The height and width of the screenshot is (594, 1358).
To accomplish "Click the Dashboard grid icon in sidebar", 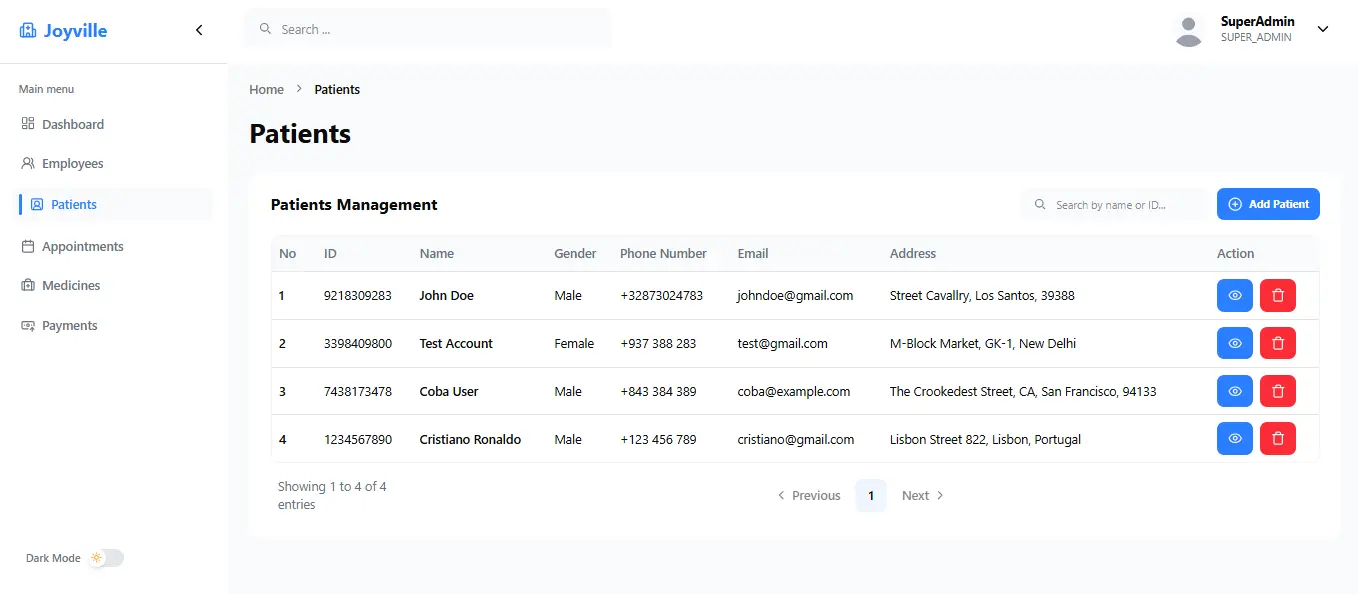I will coord(28,124).
